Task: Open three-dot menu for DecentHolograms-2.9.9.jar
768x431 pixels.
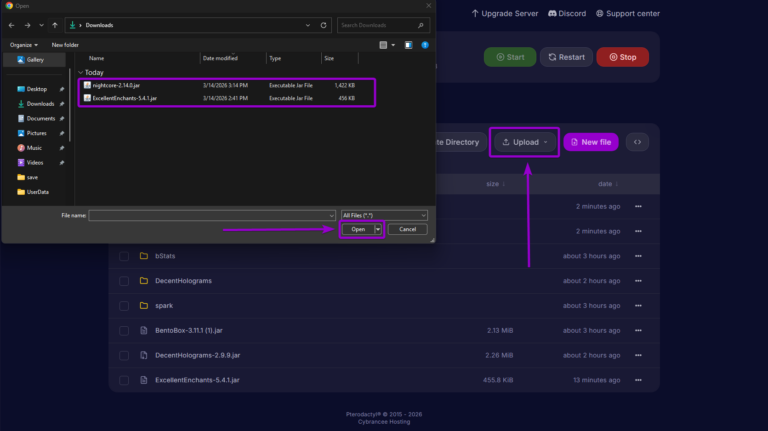Action: 638,355
